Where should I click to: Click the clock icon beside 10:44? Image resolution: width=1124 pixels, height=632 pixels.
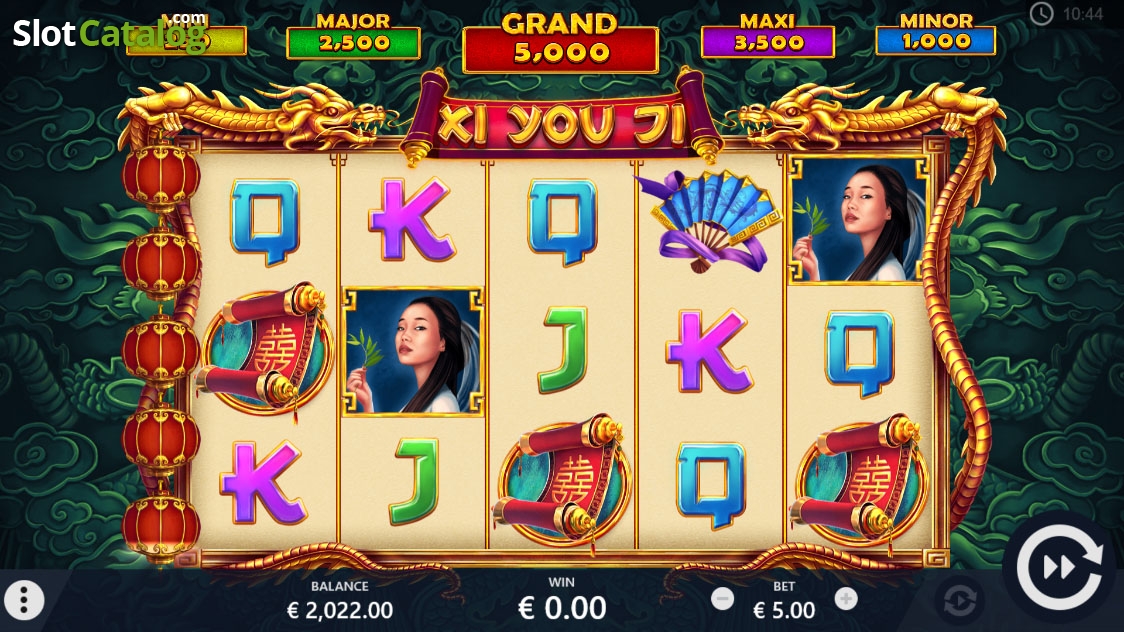1042,14
